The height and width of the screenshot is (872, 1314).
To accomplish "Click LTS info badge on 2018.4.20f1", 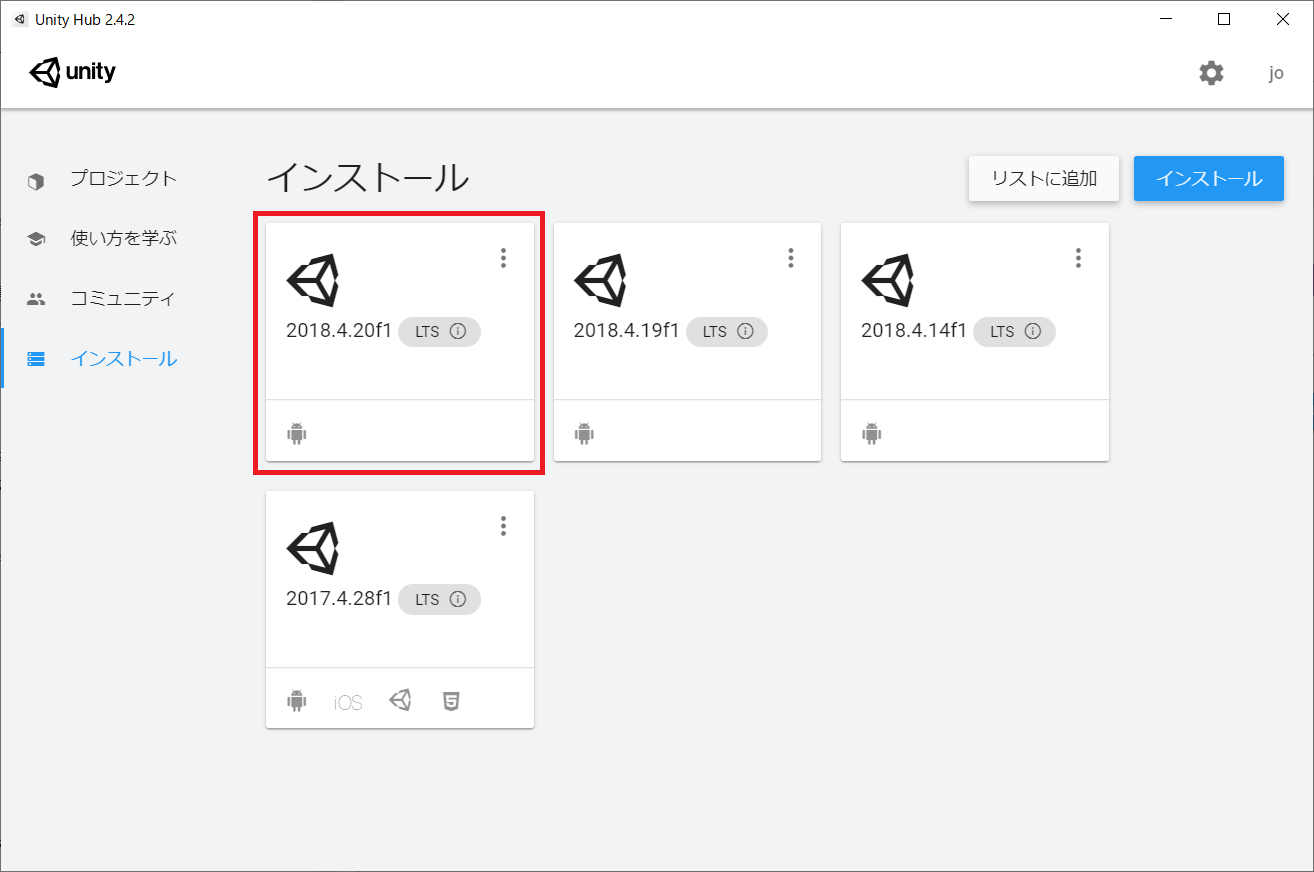I will tap(439, 332).
